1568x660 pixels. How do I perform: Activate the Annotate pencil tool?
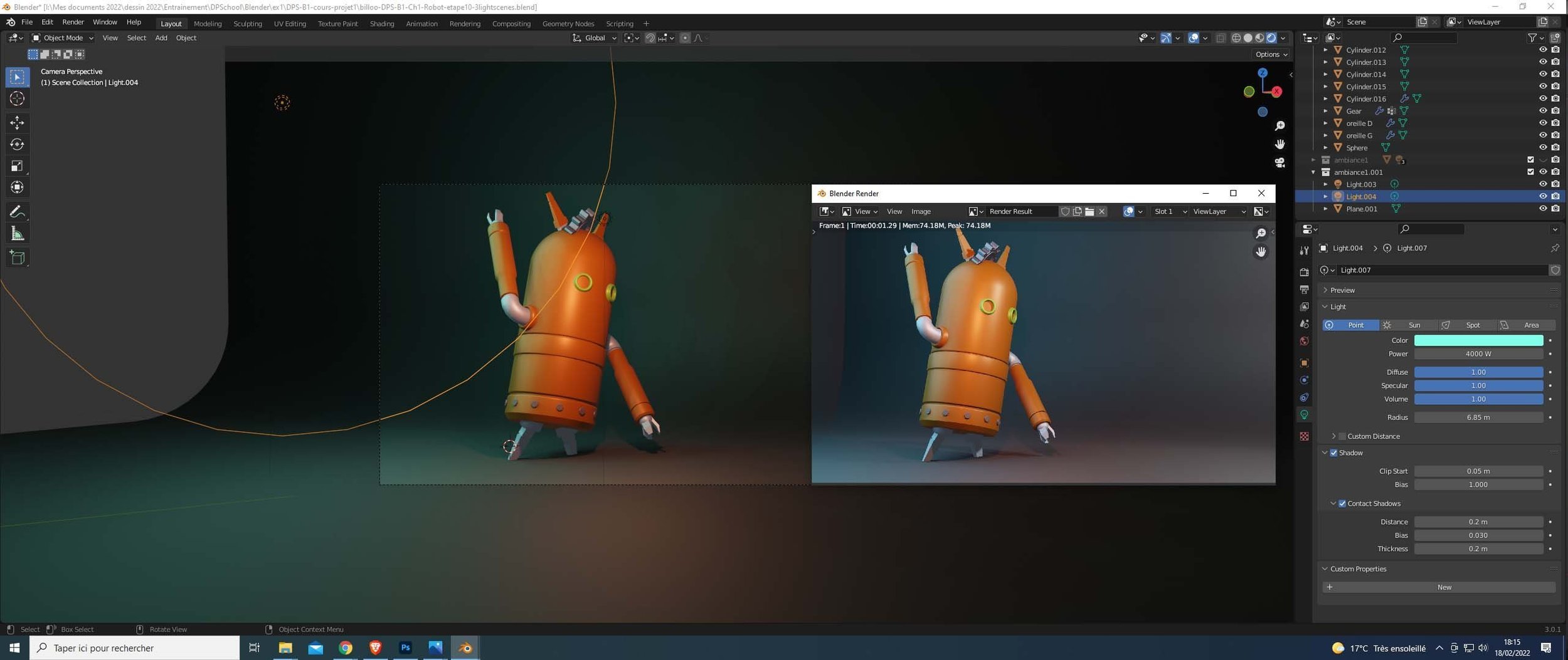17,212
